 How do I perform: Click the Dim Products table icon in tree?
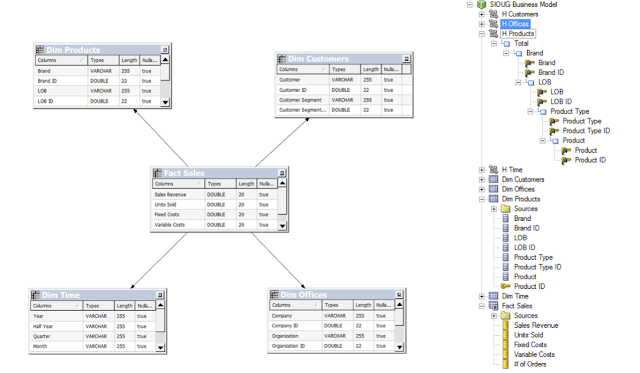click(493, 199)
